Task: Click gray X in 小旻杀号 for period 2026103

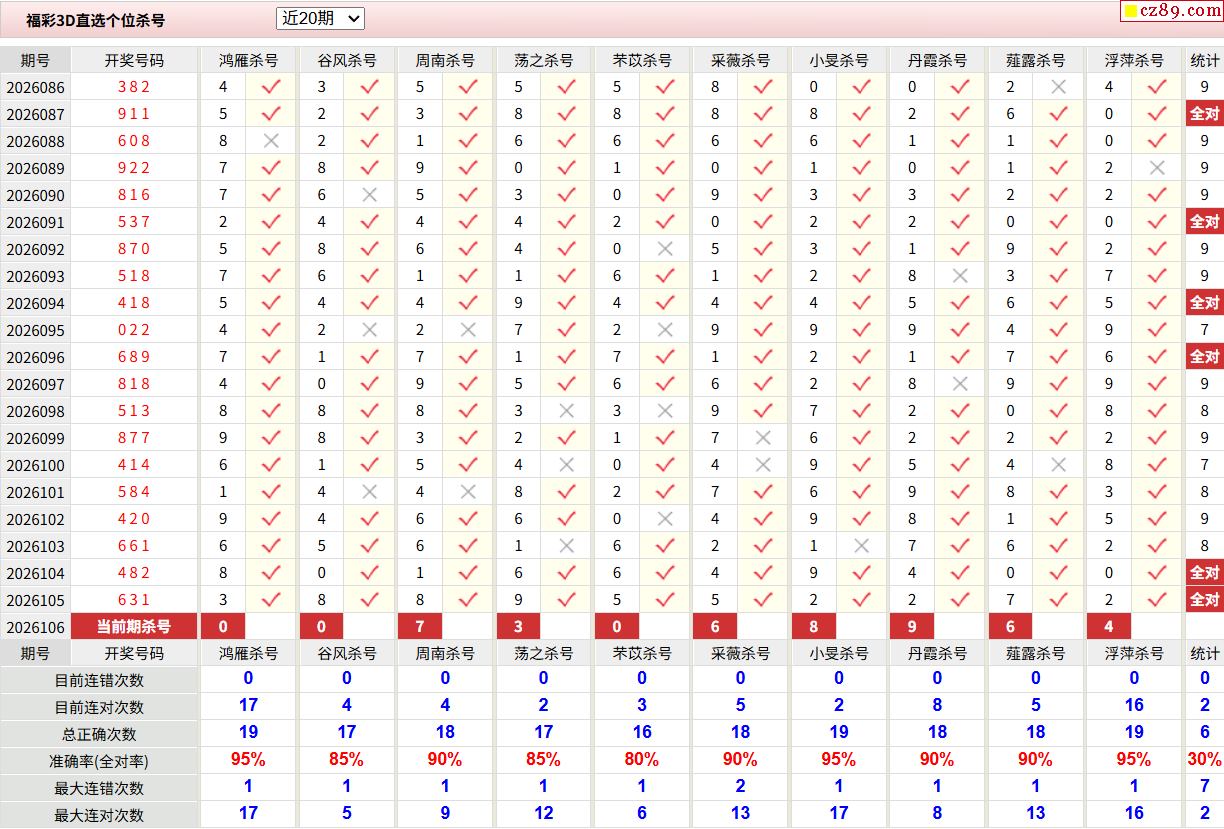Action: 861,546
